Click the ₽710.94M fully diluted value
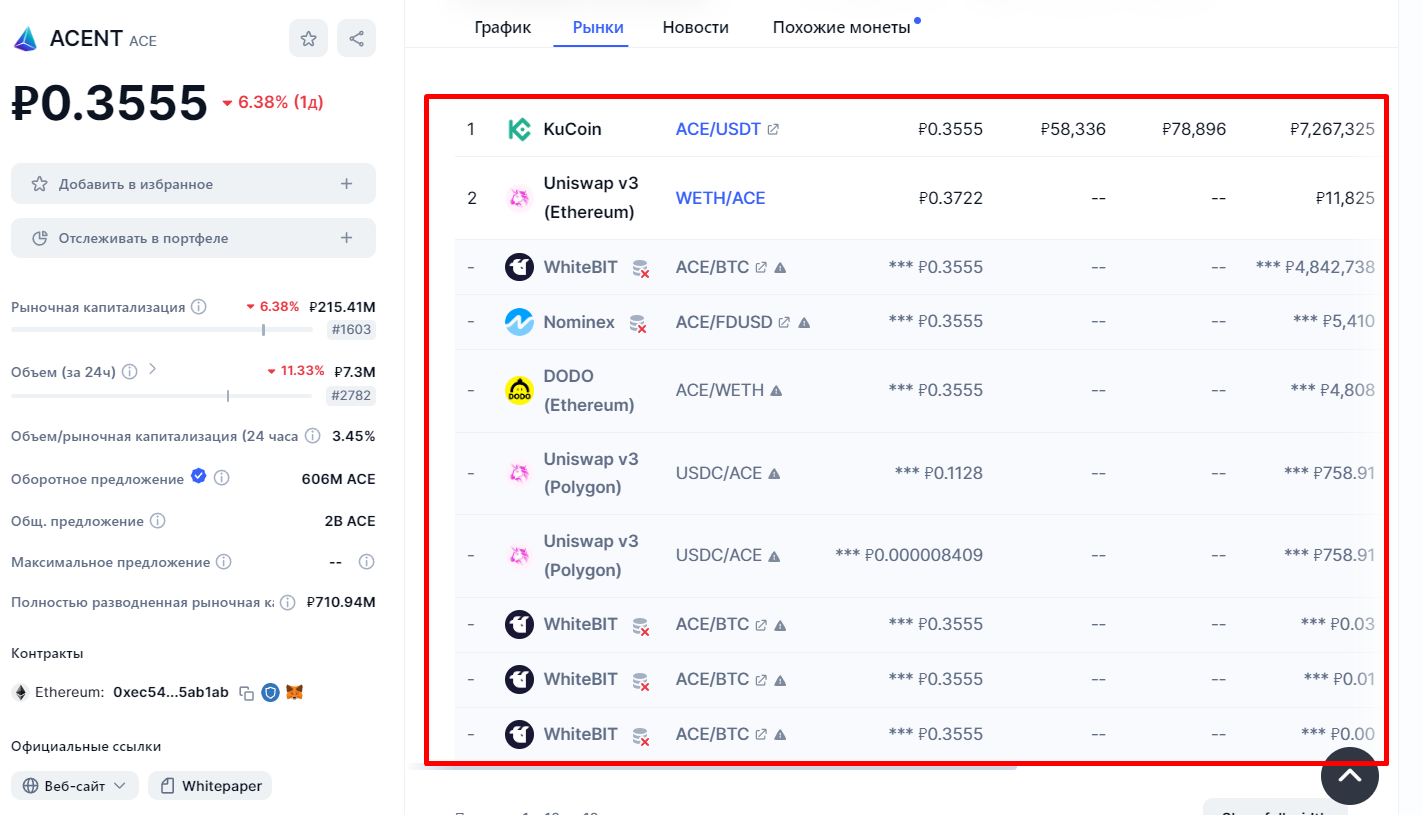This screenshot has width=1422, height=815. click(341, 602)
